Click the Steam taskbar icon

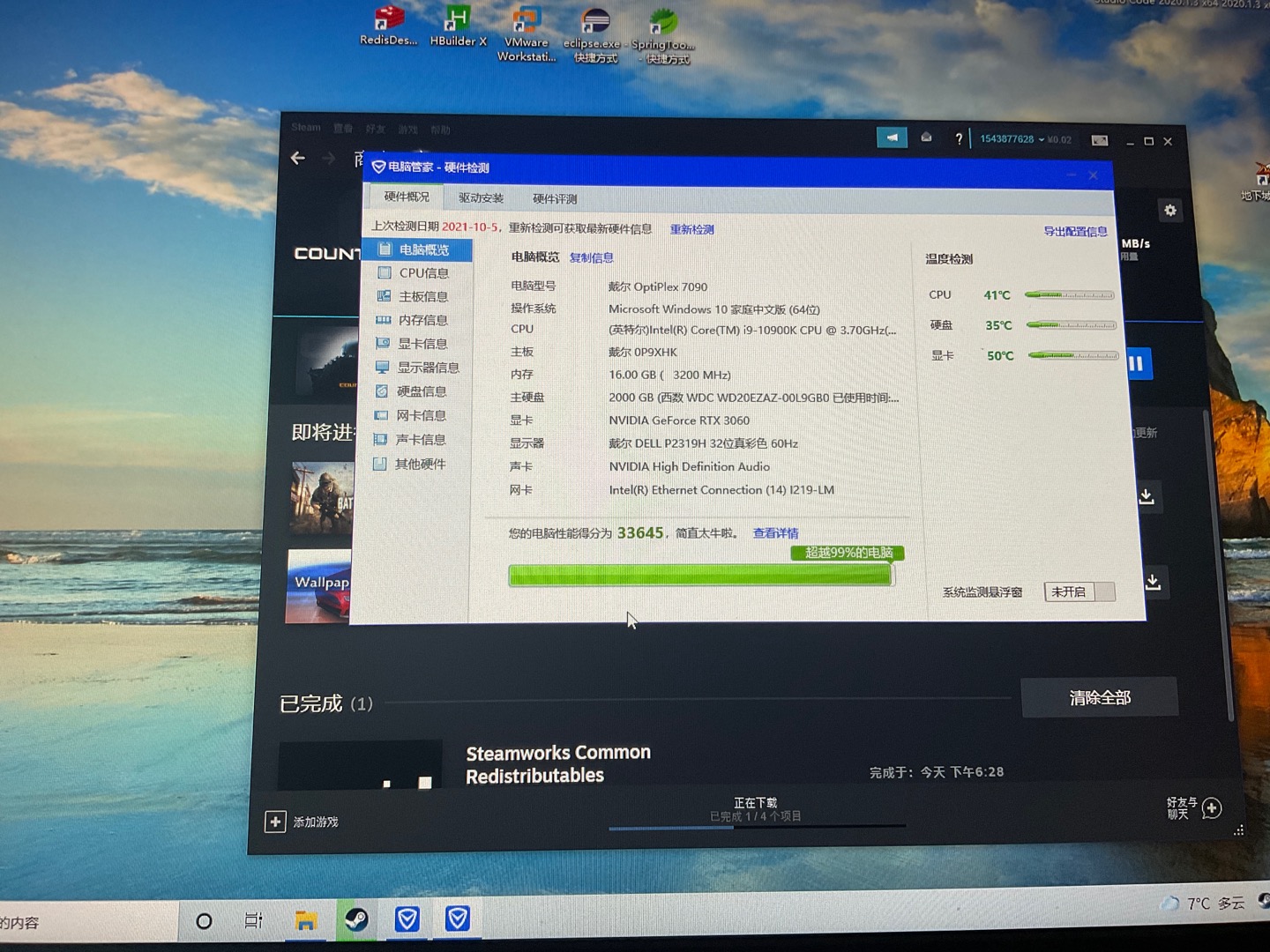pyautogui.click(x=356, y=920)
